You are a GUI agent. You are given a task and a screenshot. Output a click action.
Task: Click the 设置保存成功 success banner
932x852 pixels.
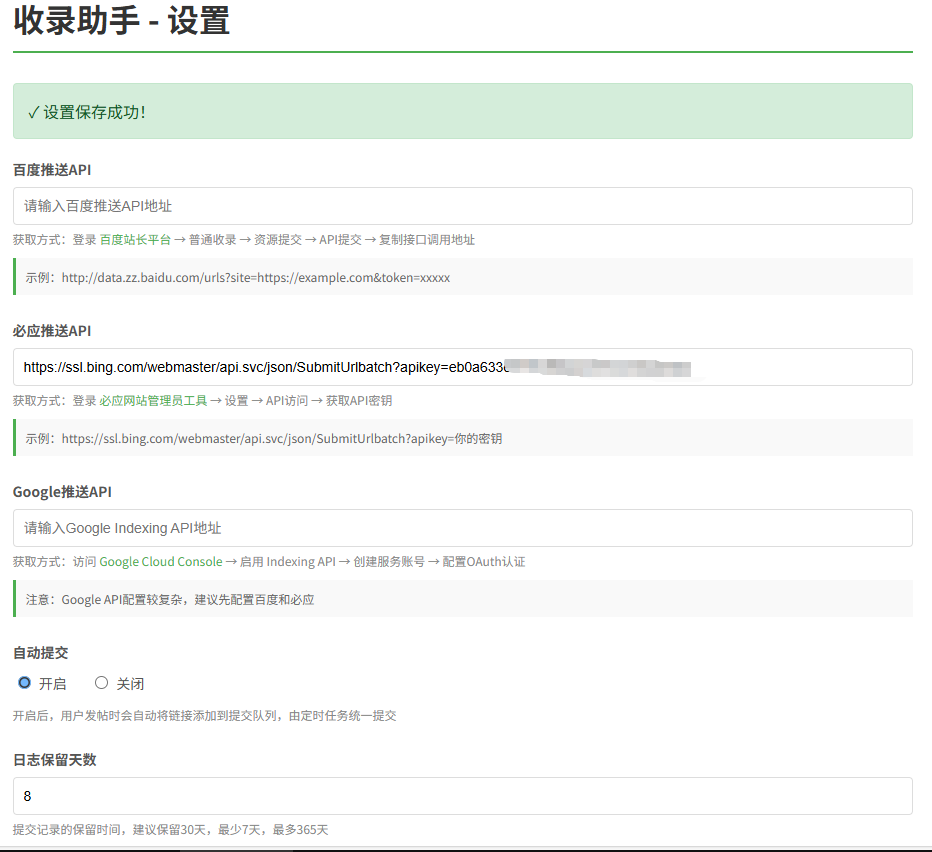(x=462, y=111)
